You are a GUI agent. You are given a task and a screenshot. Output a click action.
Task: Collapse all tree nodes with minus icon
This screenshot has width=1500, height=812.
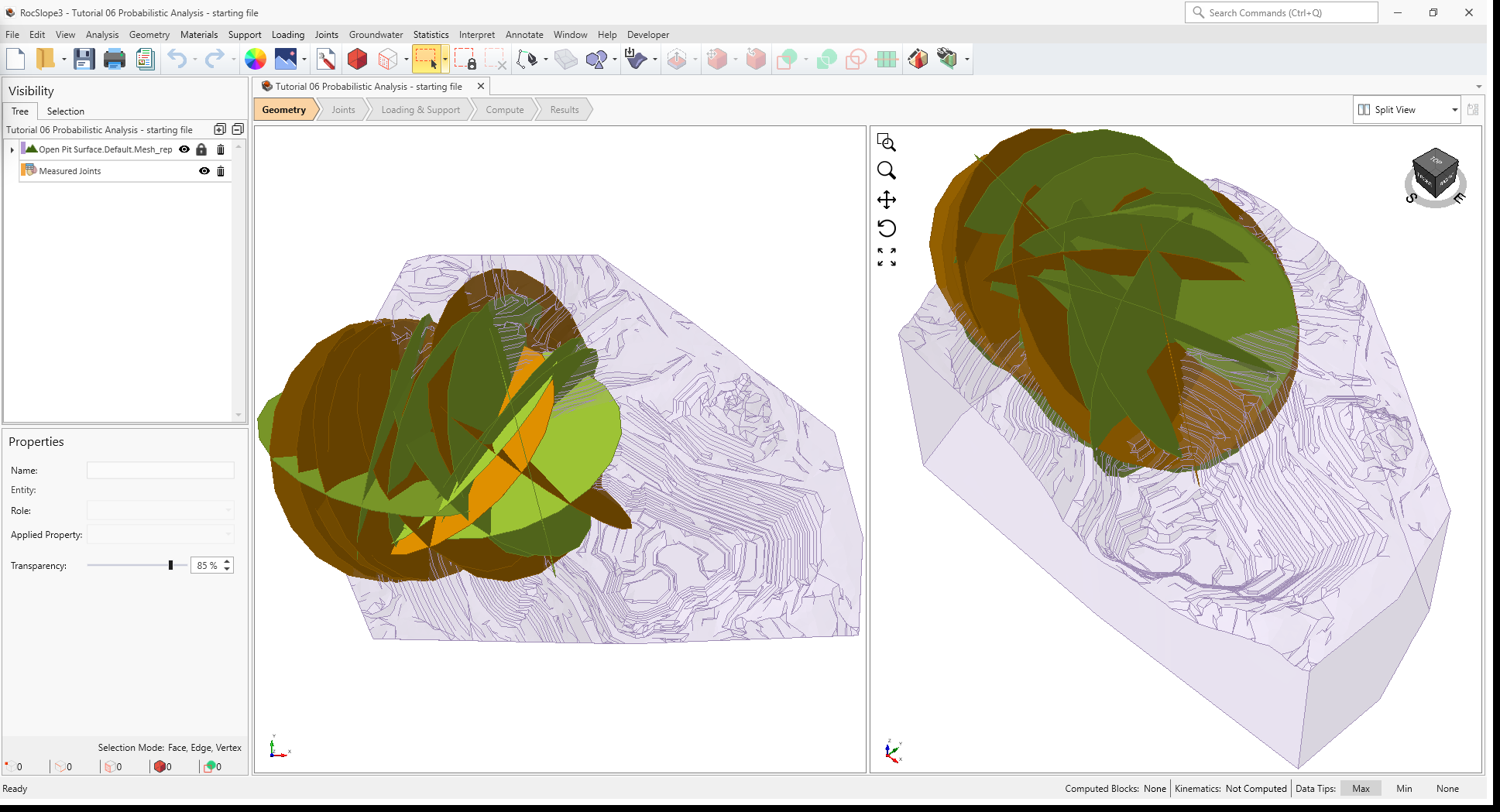pos(238,129)
